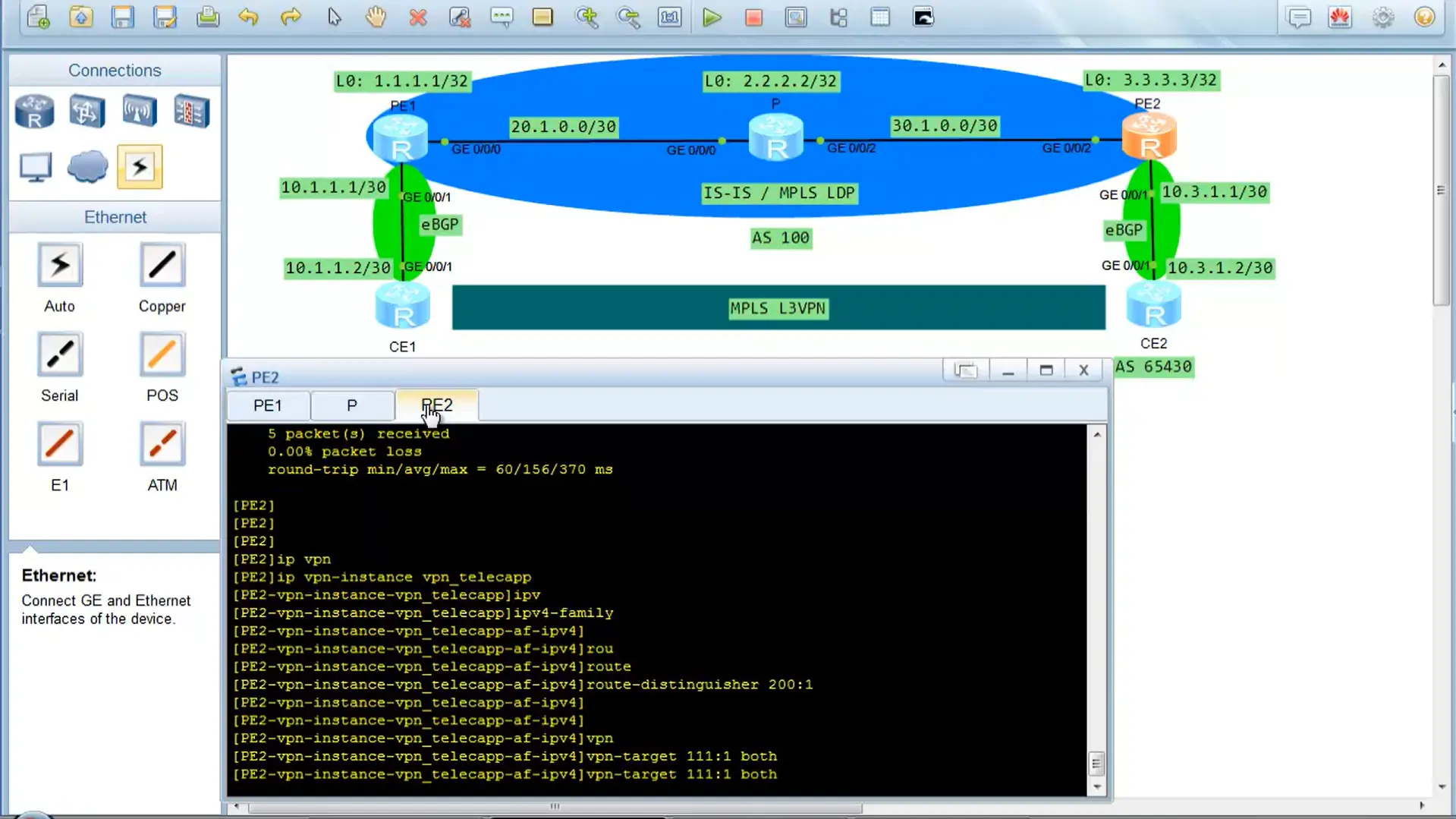Select the ATM cable connection type
The width and height of the screenshot is (1456, 819).
162,444
